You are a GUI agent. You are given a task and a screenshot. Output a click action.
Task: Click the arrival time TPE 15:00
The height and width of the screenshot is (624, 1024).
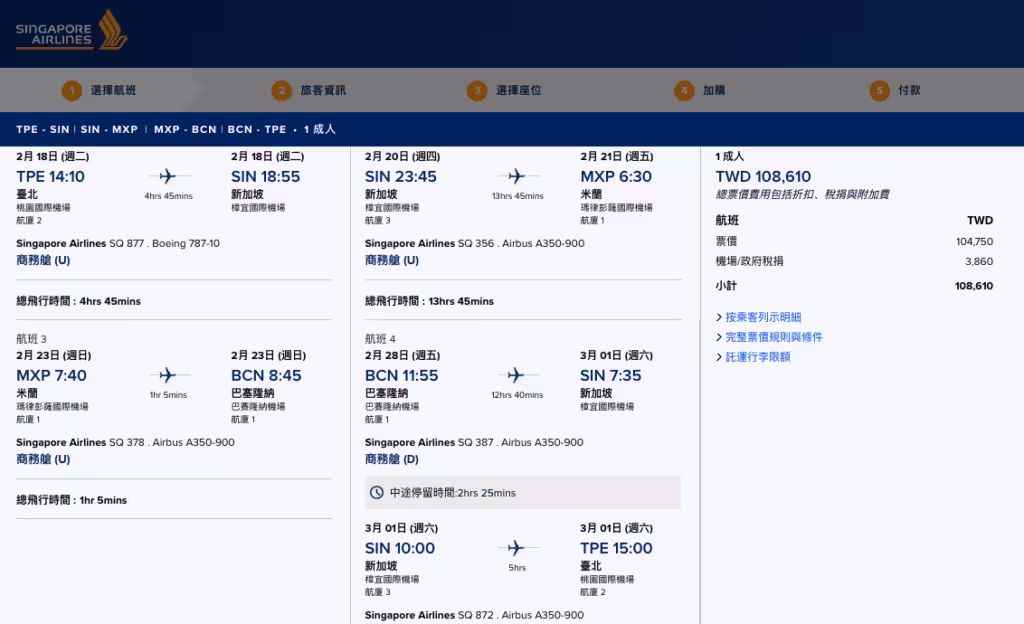coord(616,548)
